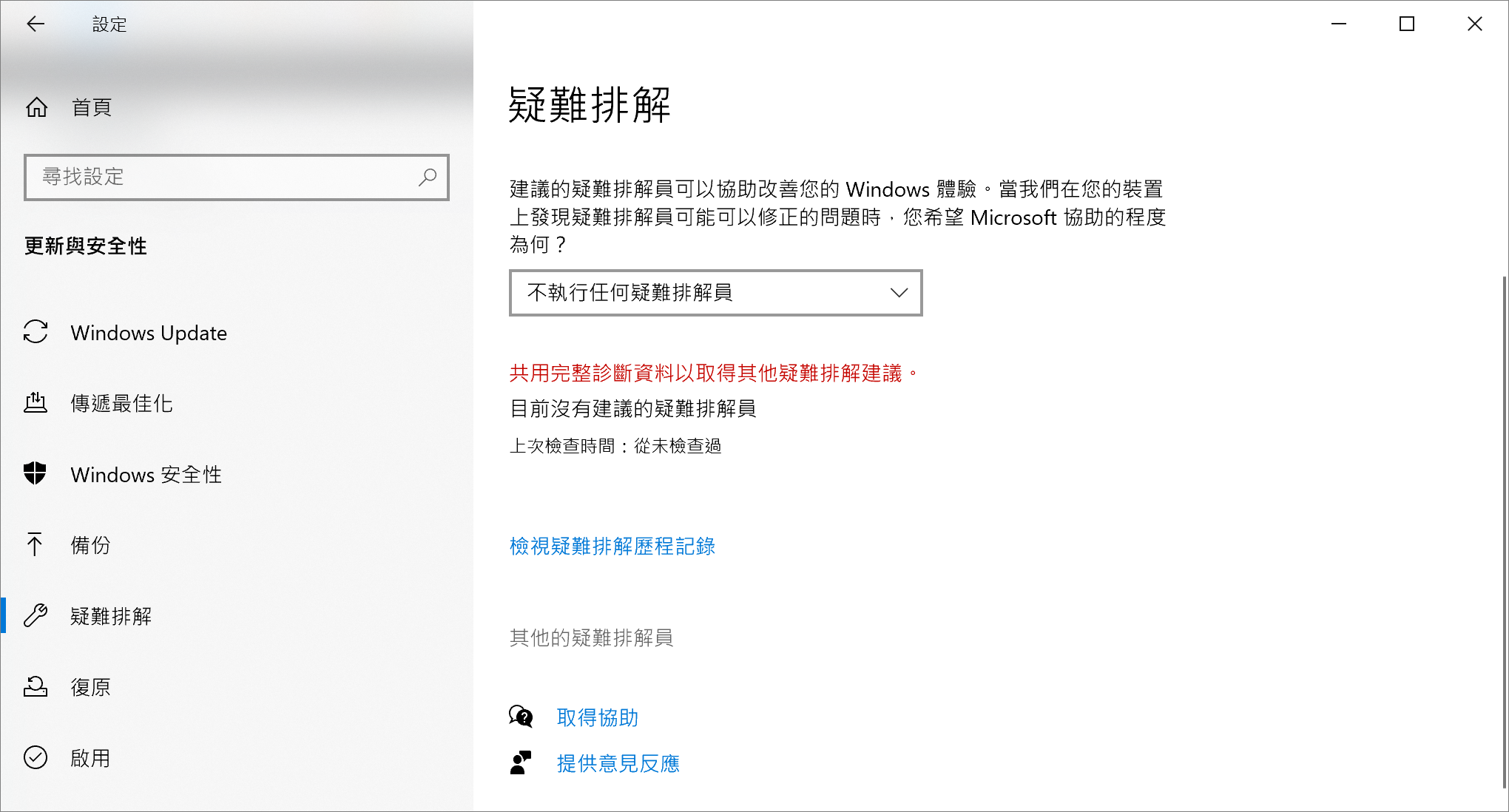
Task: Click the 傳遞最佳化 delivery icon
Action: tap(36, 403)
